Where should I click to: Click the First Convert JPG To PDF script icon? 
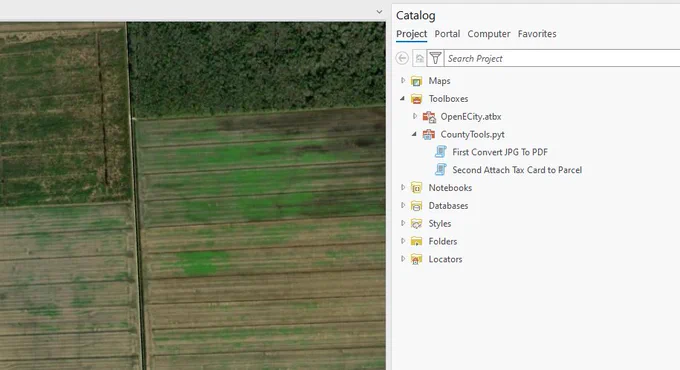pyautogui.click(x=441, y=152)
